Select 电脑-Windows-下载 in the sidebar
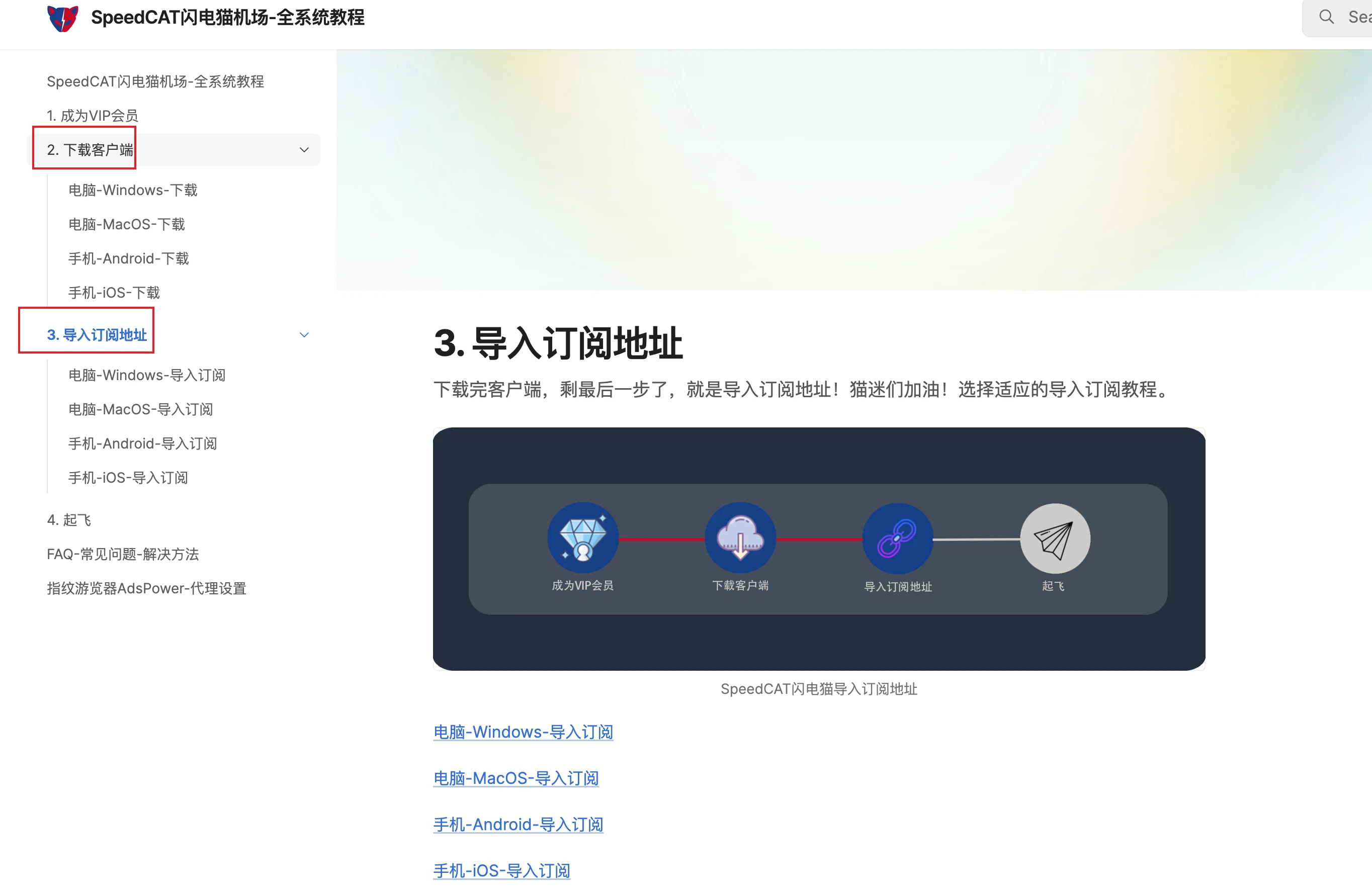 (x=133, y=190)
